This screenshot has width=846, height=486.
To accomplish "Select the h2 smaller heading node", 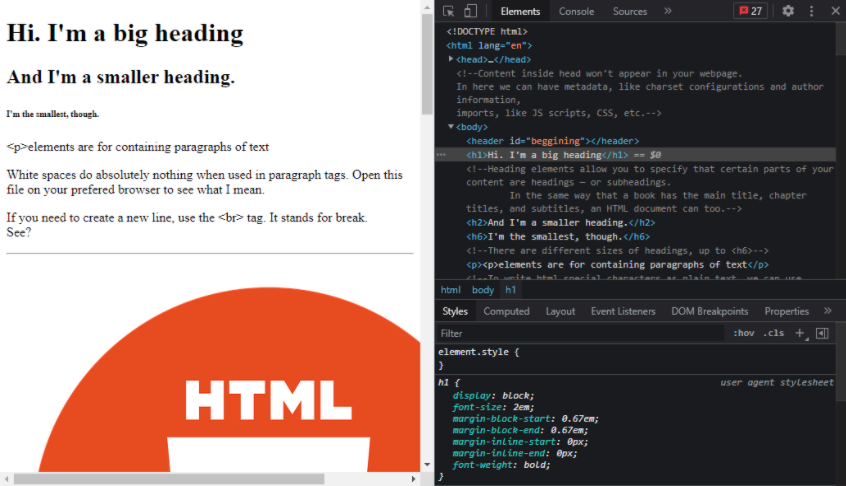I will (x=561, y=223).
